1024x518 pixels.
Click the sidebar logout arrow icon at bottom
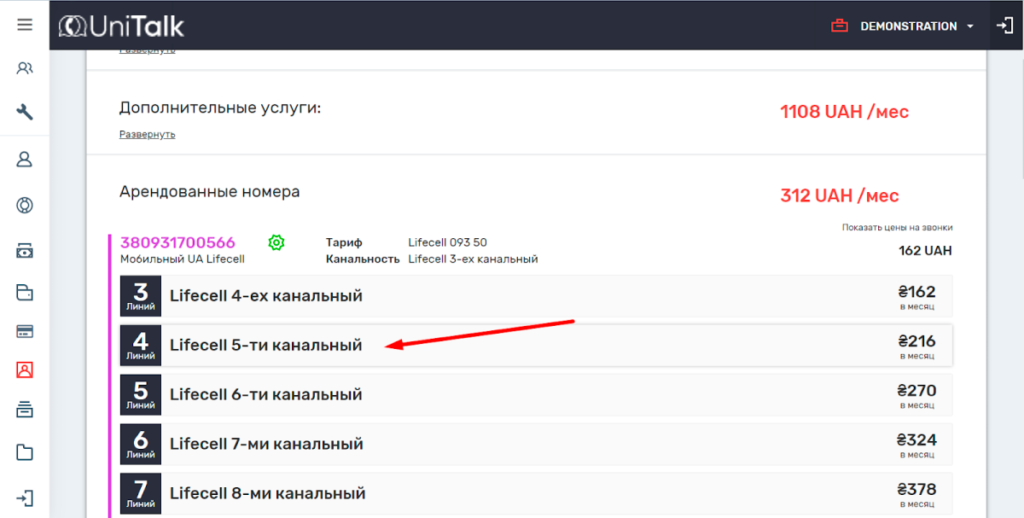point(25,497)
